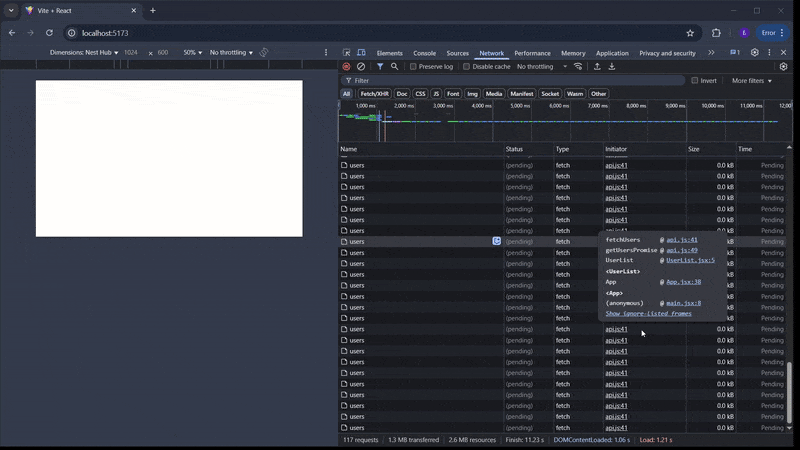Open network conditions wifi icon
Screen dimensions: 800x450
tap(577, 67)
